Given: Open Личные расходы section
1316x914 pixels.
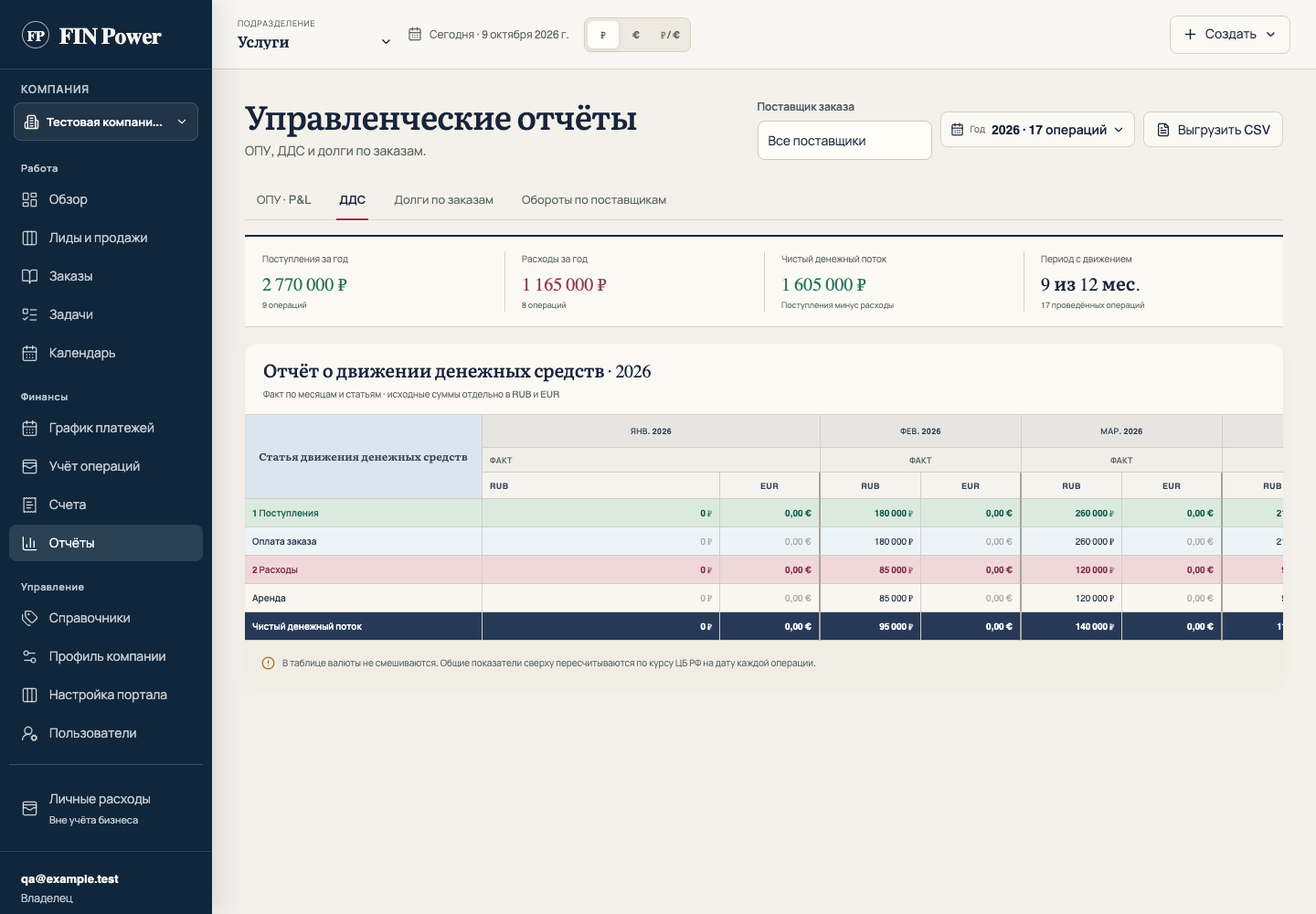Looking at the screenshot, I should point(106,808).
